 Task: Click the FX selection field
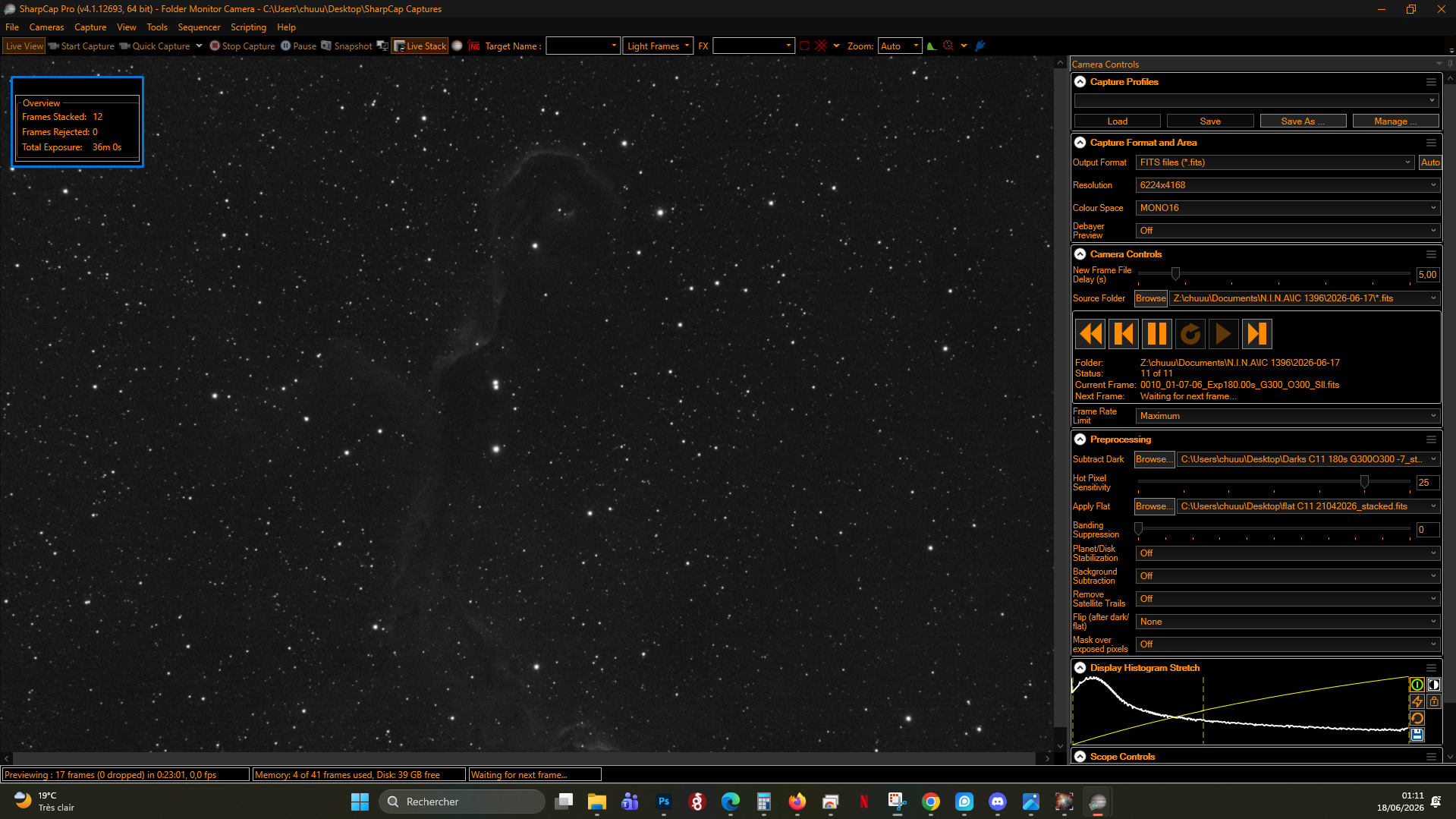(x=753, y=46)
